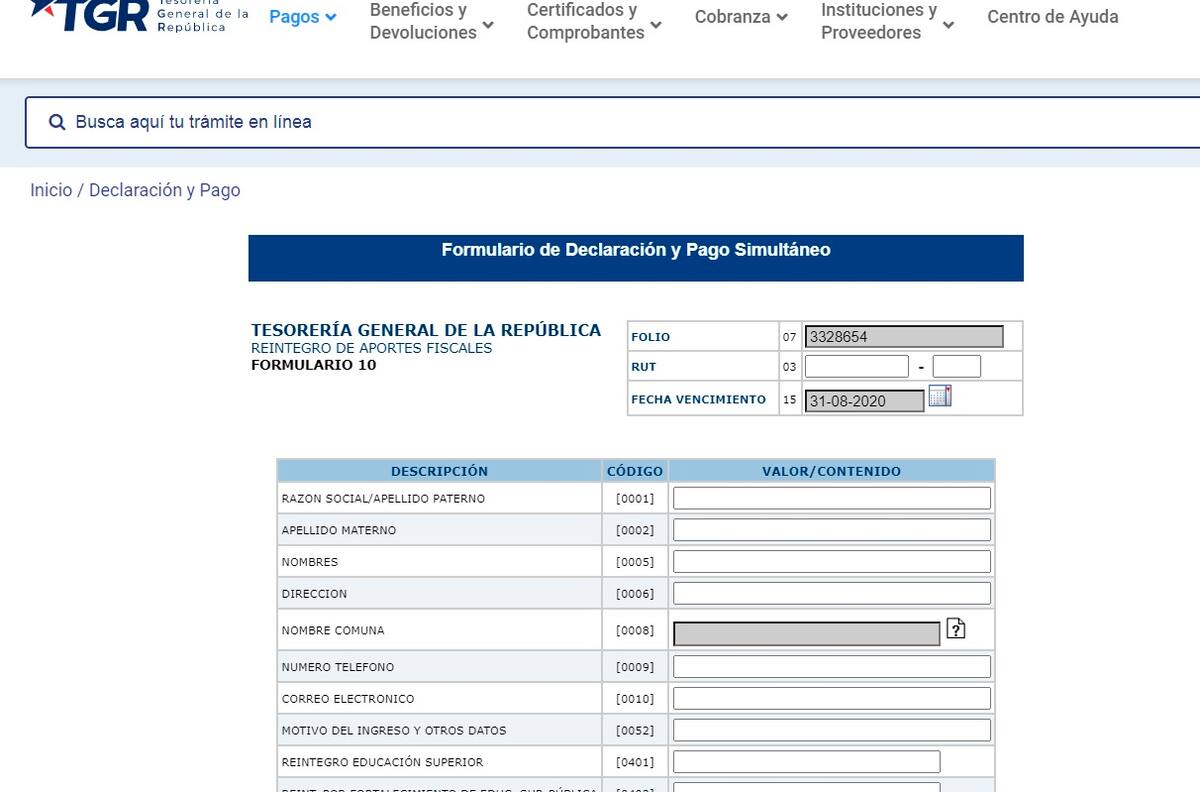
Task: Click the RUT verifier digit field
Action: [x=957, y=366]
